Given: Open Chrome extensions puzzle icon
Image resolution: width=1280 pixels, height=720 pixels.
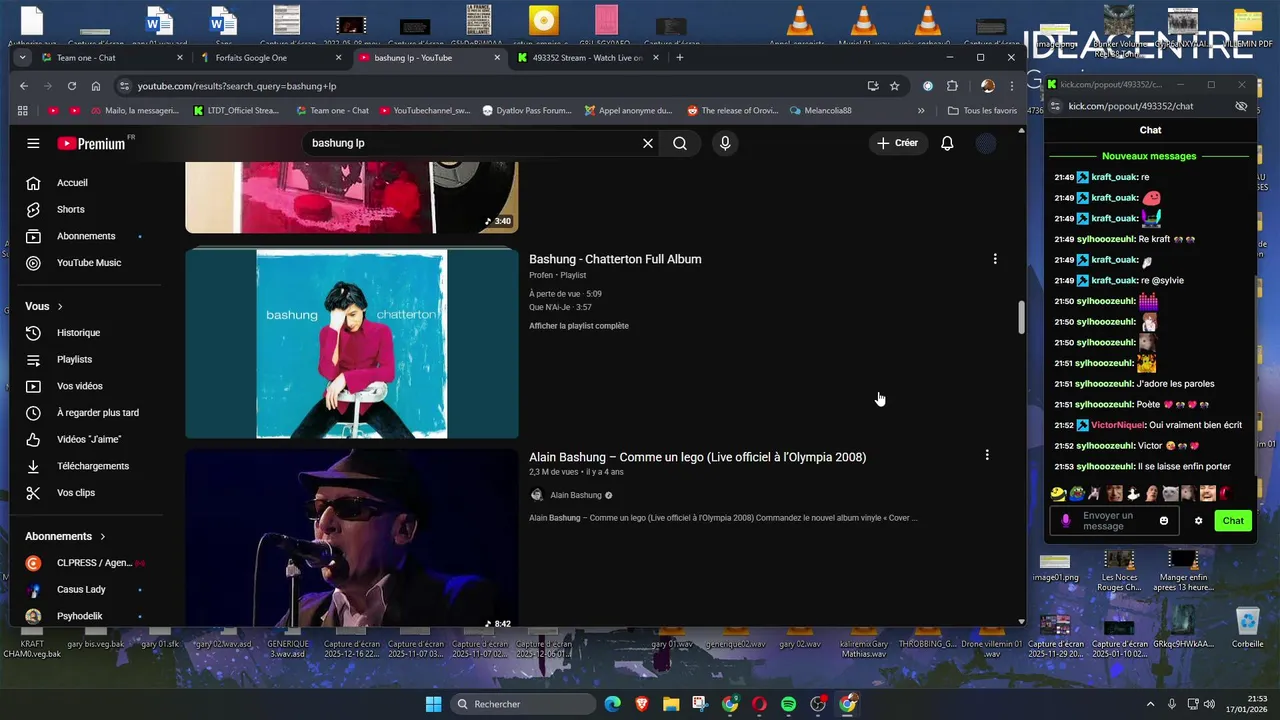Looking at the screenshot, I should click(x=952, y=86).
